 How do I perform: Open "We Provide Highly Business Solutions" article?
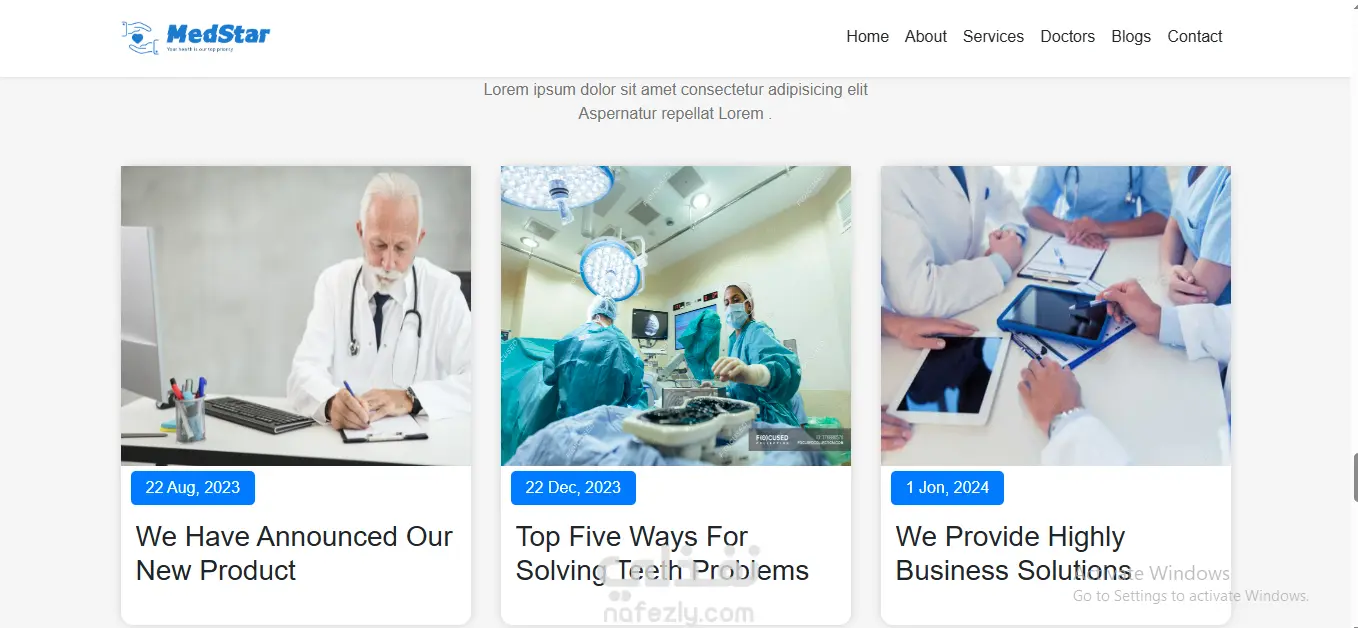(x=1013, y=553)
